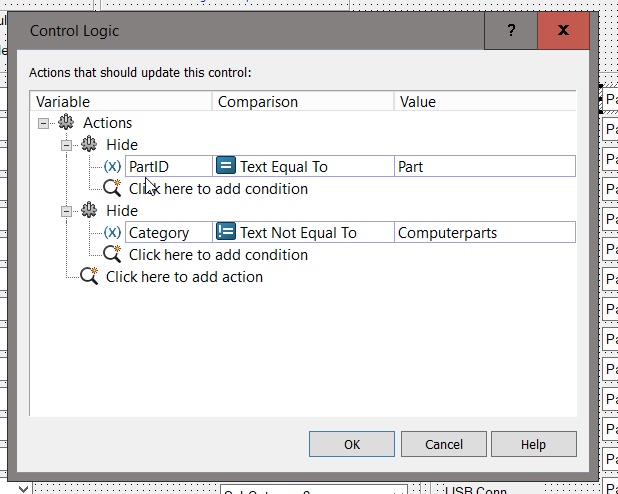Open the Text Equal To comparison selector
This screenshot has width=618, height=494.
click(x=303, y=166)
